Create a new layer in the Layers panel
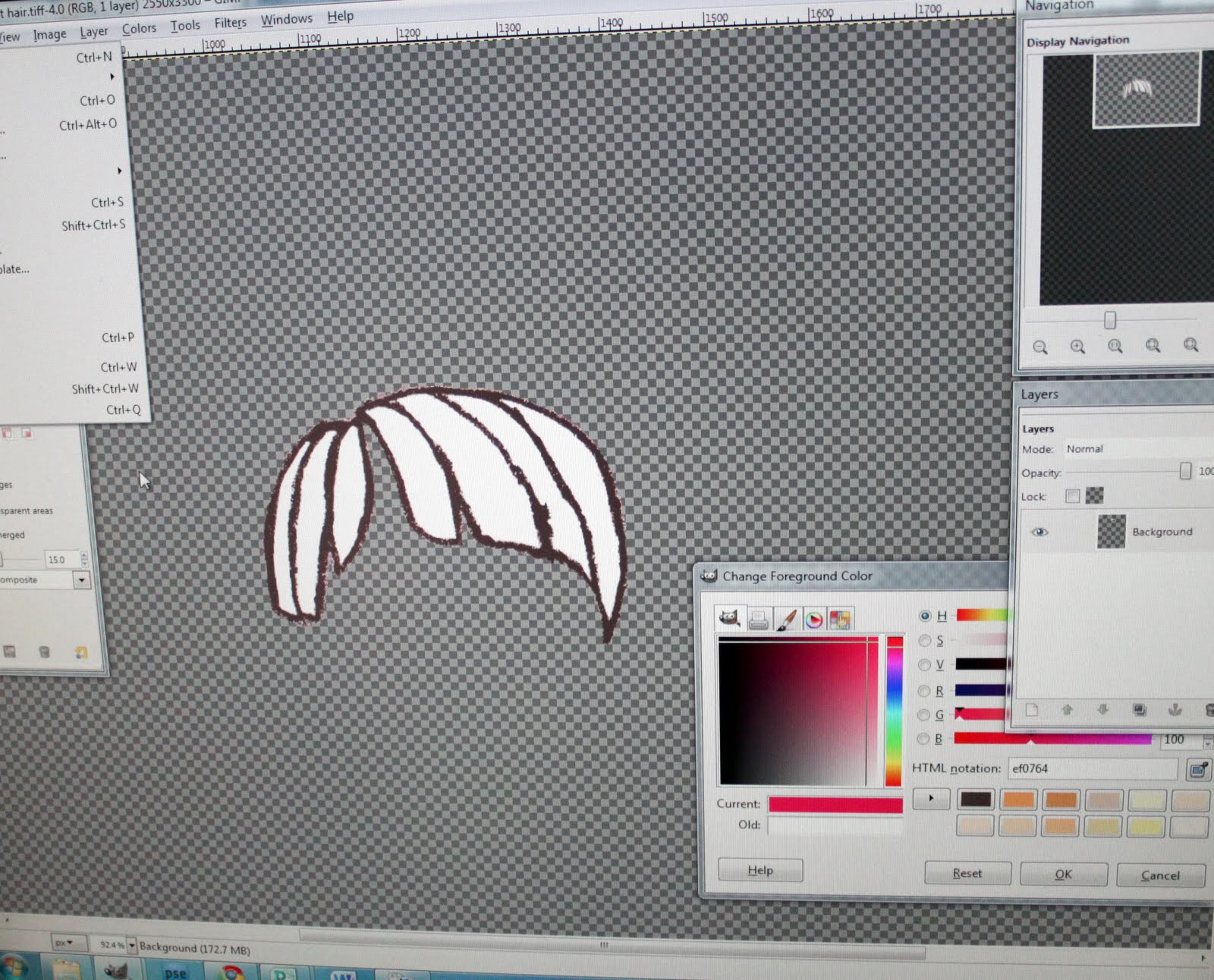This screenshot has height=980, width=1214. (1030, 709)
